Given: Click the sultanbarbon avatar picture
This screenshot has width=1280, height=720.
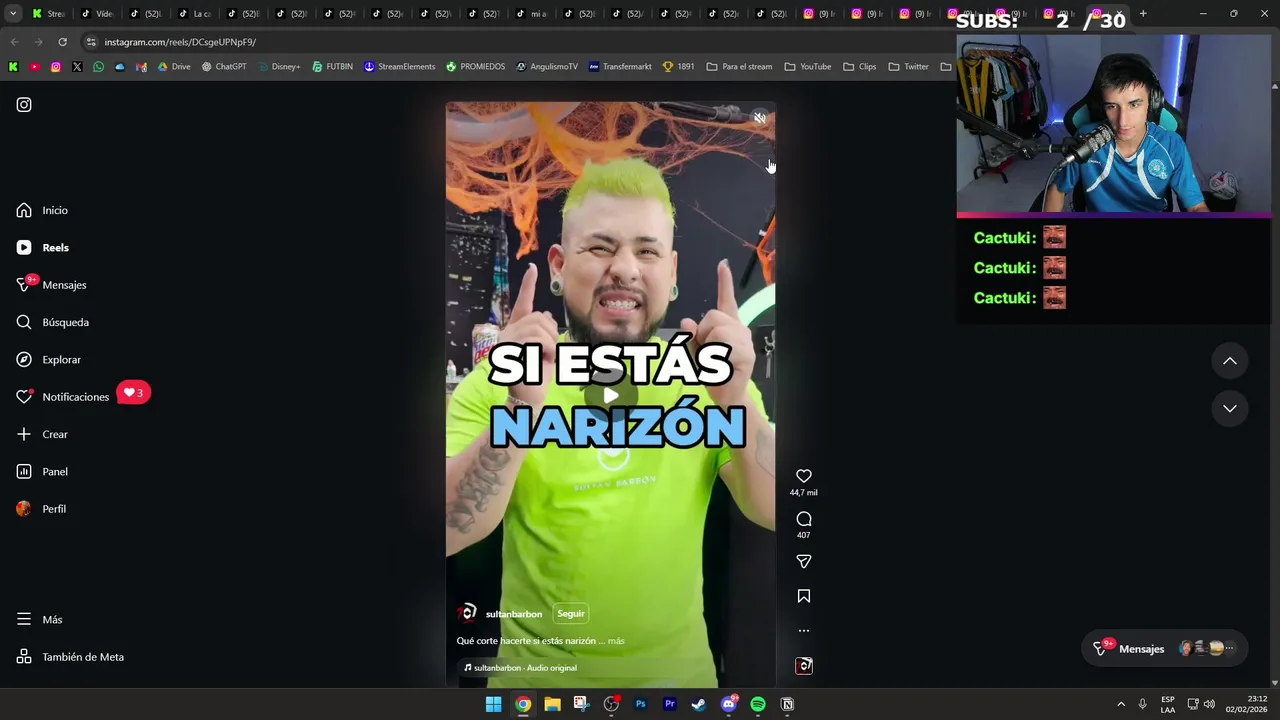Looking at the screenshot, I should point(467,613).
